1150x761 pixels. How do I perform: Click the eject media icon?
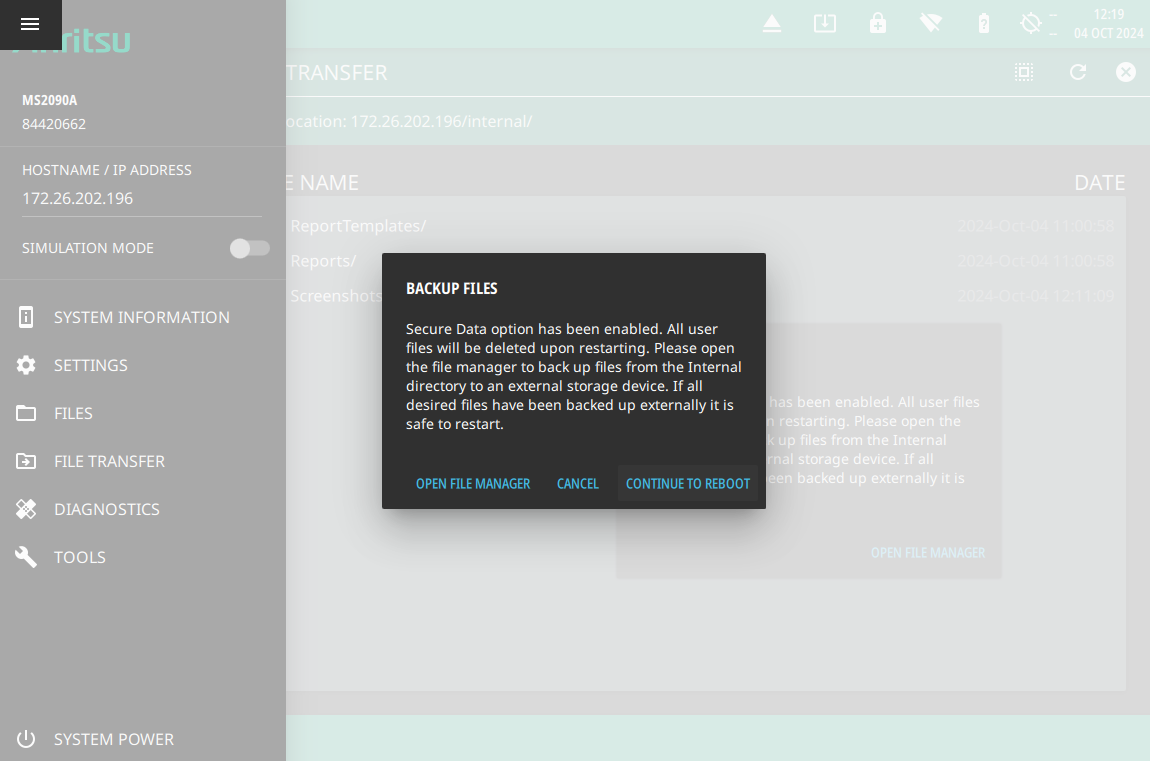point(771,24)
